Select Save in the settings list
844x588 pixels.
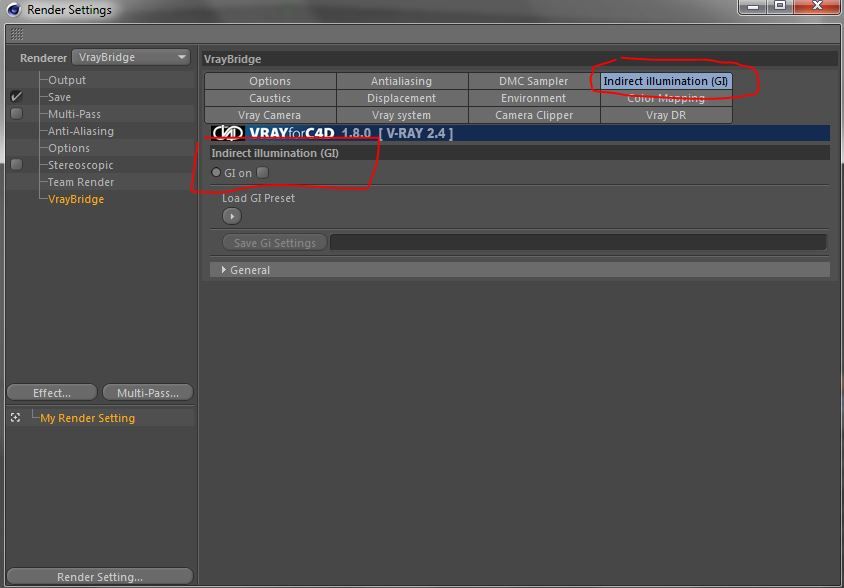coord(59,97)
